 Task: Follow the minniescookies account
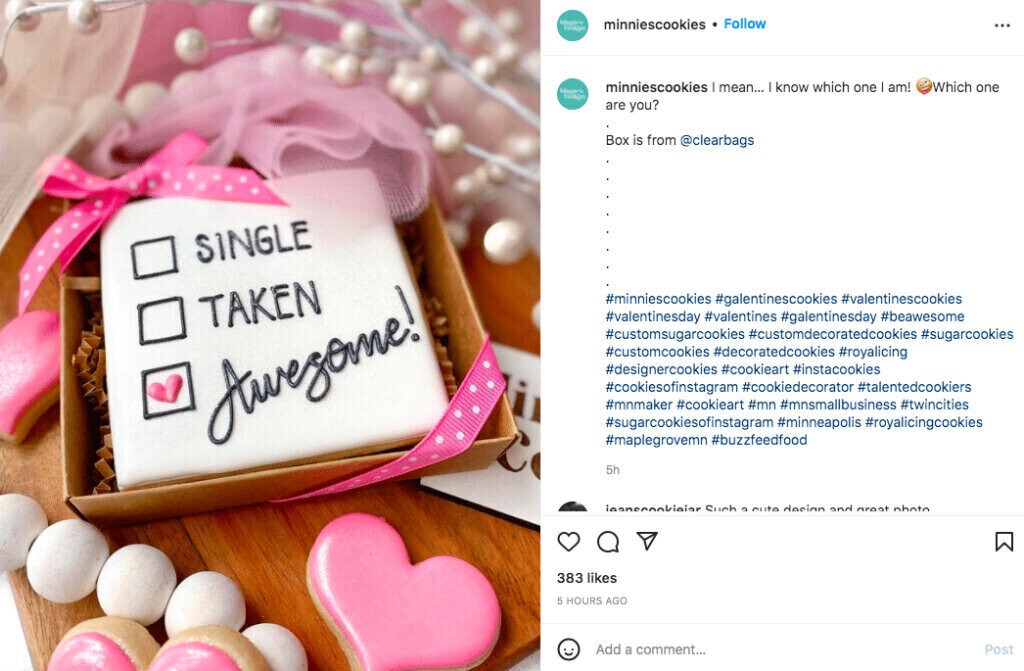(x=744, y=23)
